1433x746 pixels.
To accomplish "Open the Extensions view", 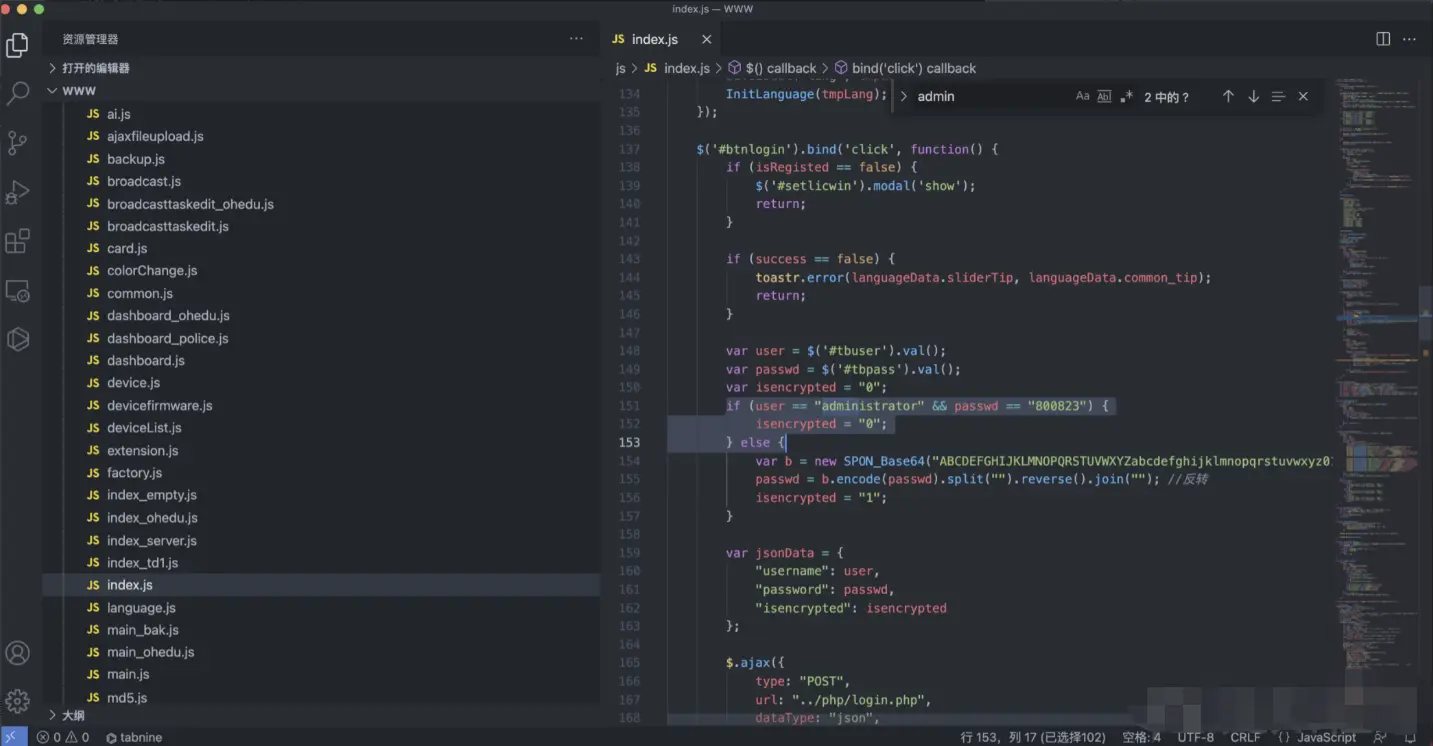I will point(17,241).
